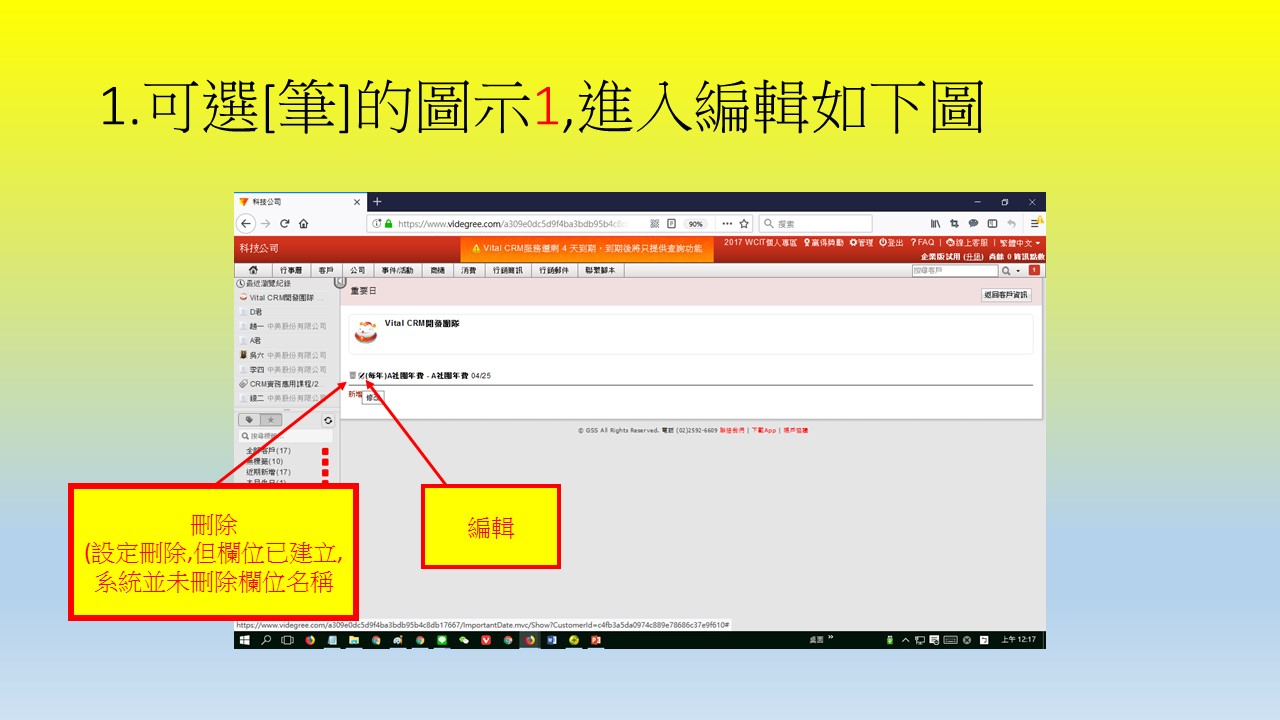The height and width of the screenshot is (720, 1280).
Task: Toggle the sidebar icon in browser toolbar
Action: (x=993, y=224)
